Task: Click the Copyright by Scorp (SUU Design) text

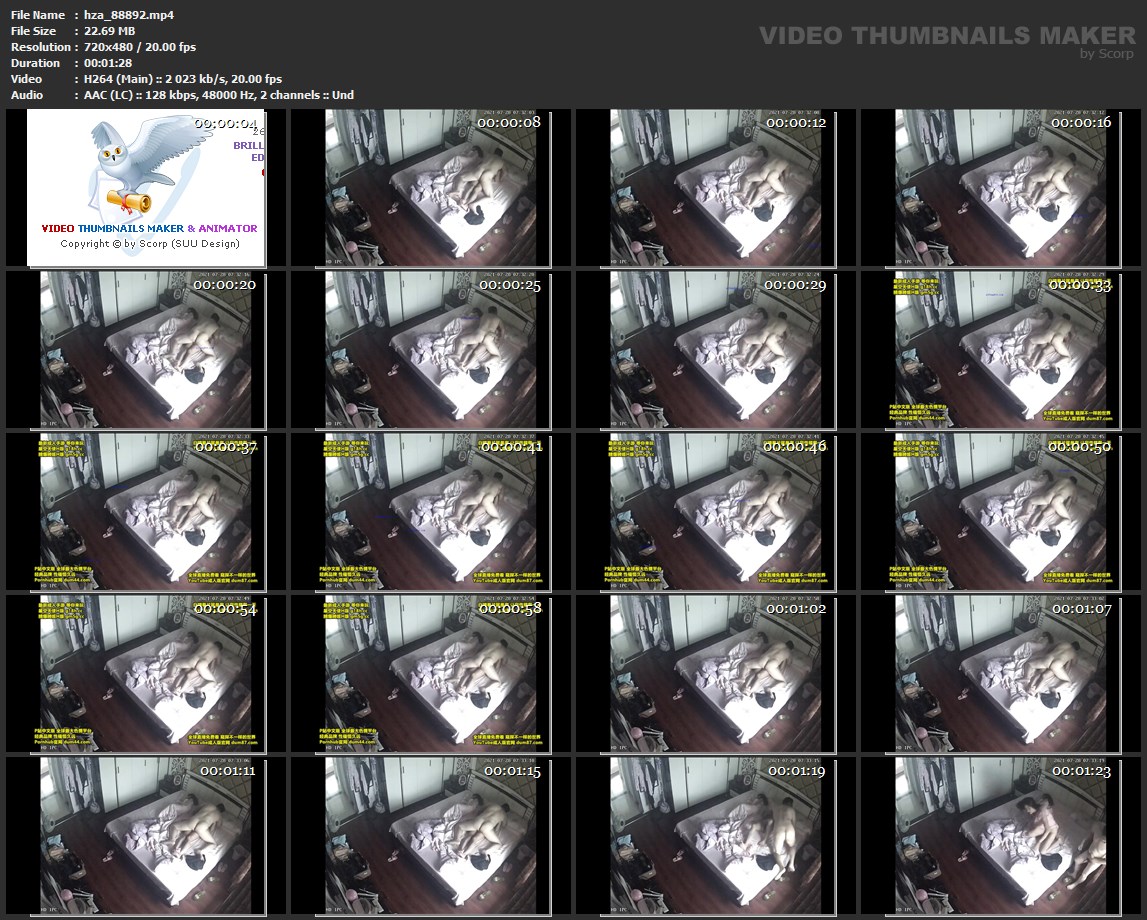Action: (x=149, y=244)
